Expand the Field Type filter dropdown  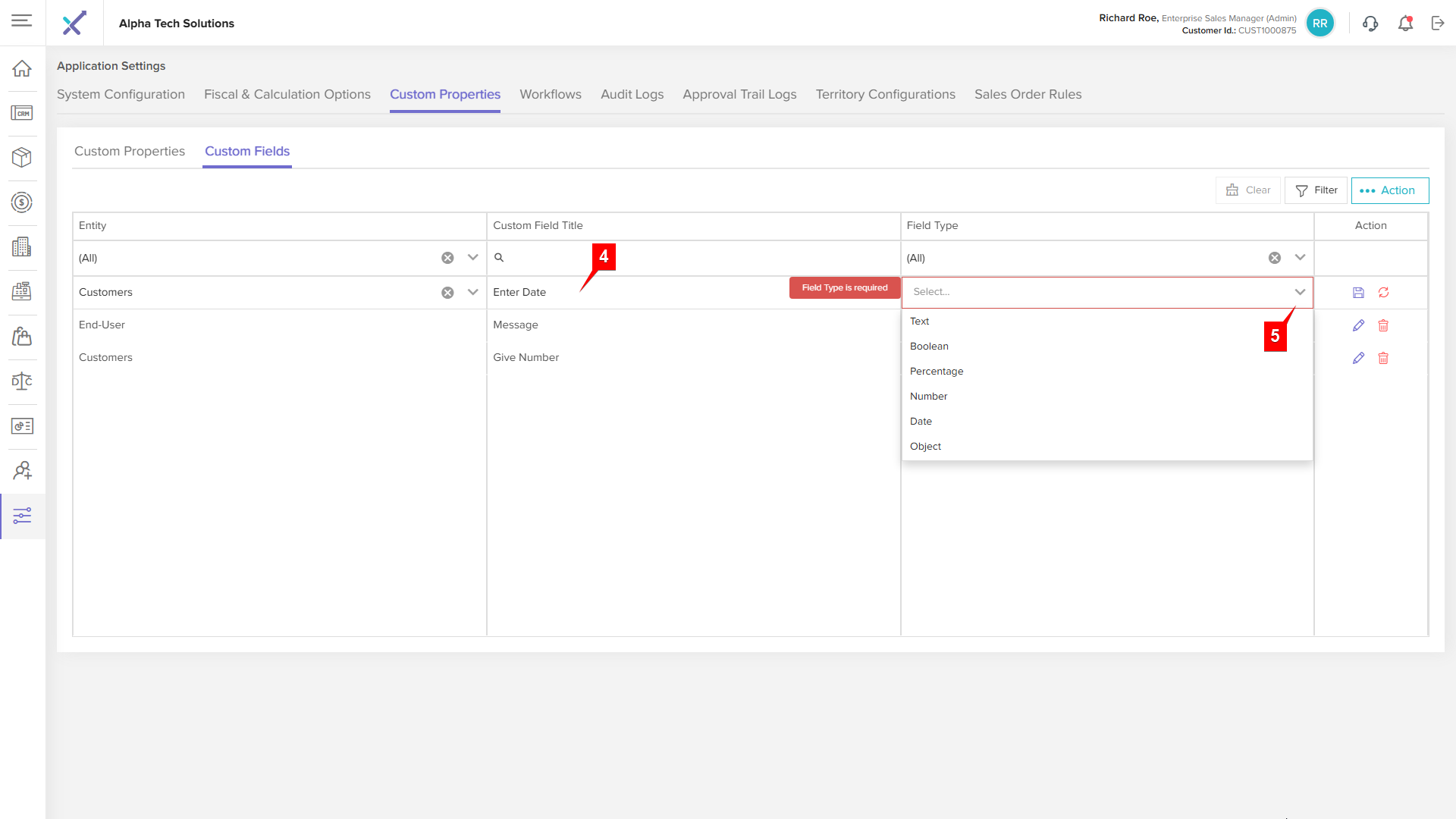(1300, 258)
